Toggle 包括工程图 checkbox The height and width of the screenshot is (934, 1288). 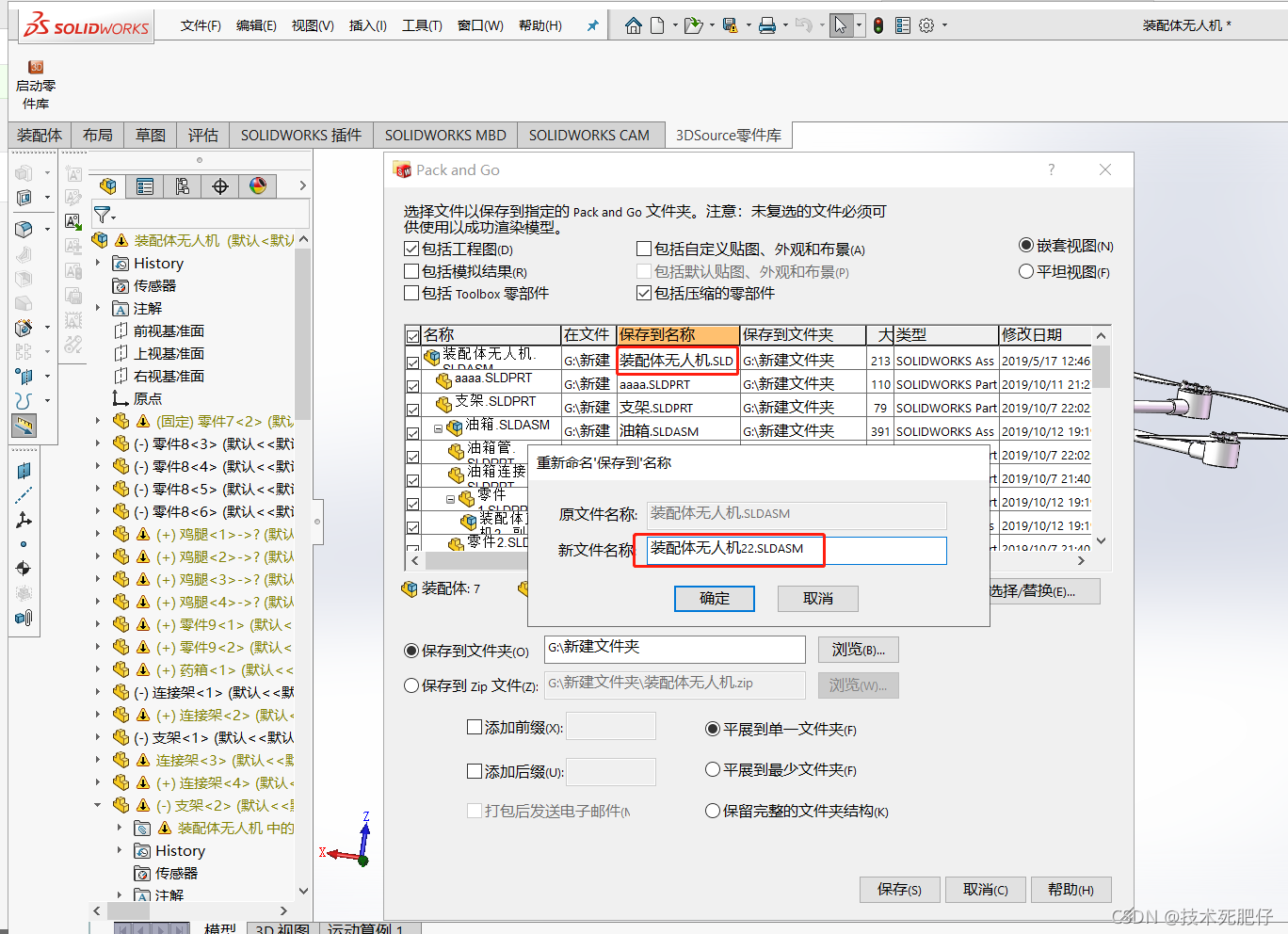(x=411, y=250)
